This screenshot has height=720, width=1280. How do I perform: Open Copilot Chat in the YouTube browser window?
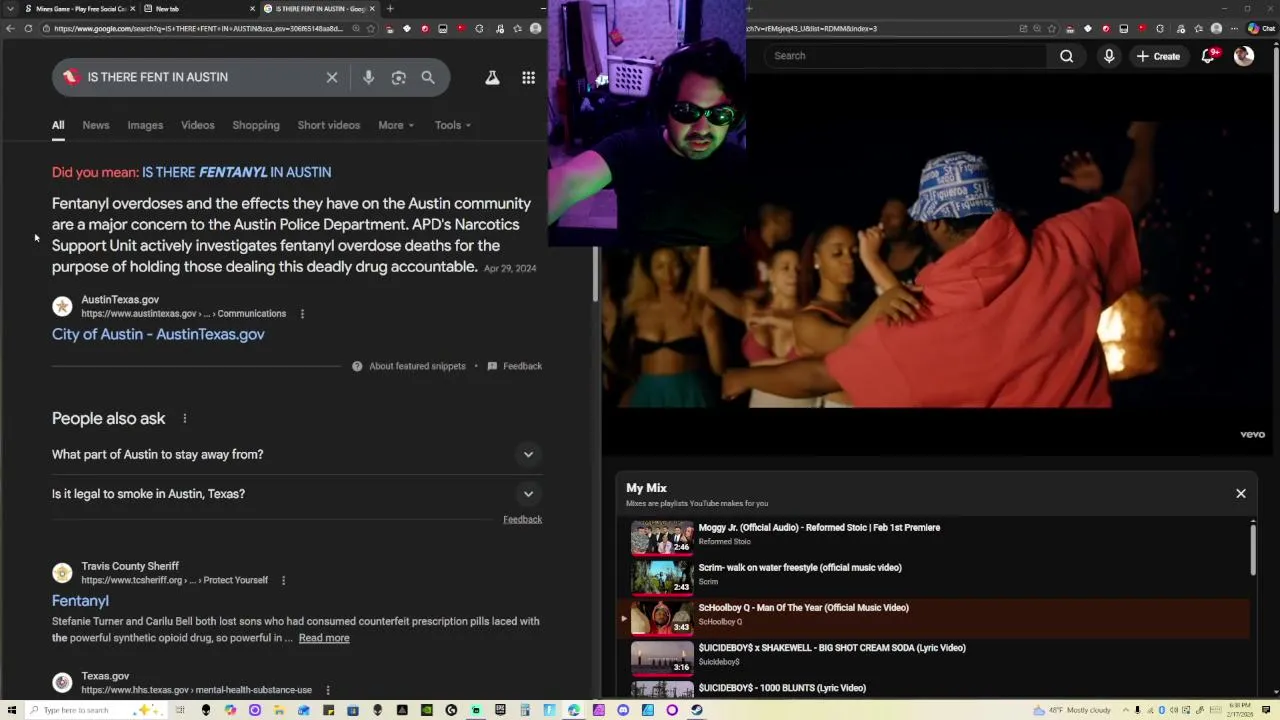1262,29
